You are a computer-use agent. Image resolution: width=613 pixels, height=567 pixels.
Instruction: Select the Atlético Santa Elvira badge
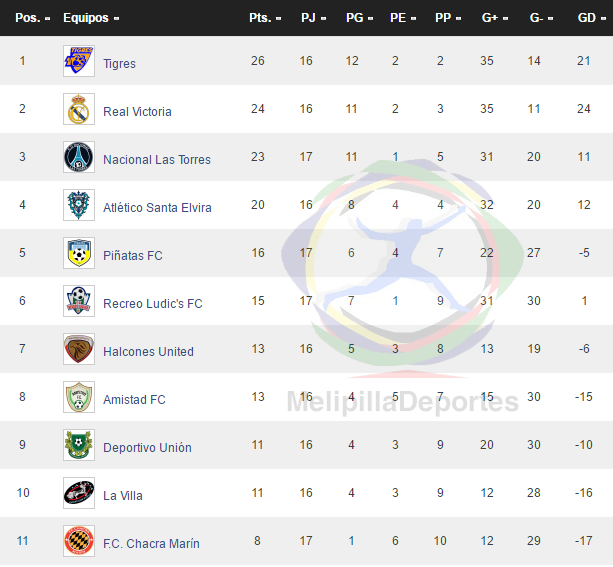coord(79,205)
